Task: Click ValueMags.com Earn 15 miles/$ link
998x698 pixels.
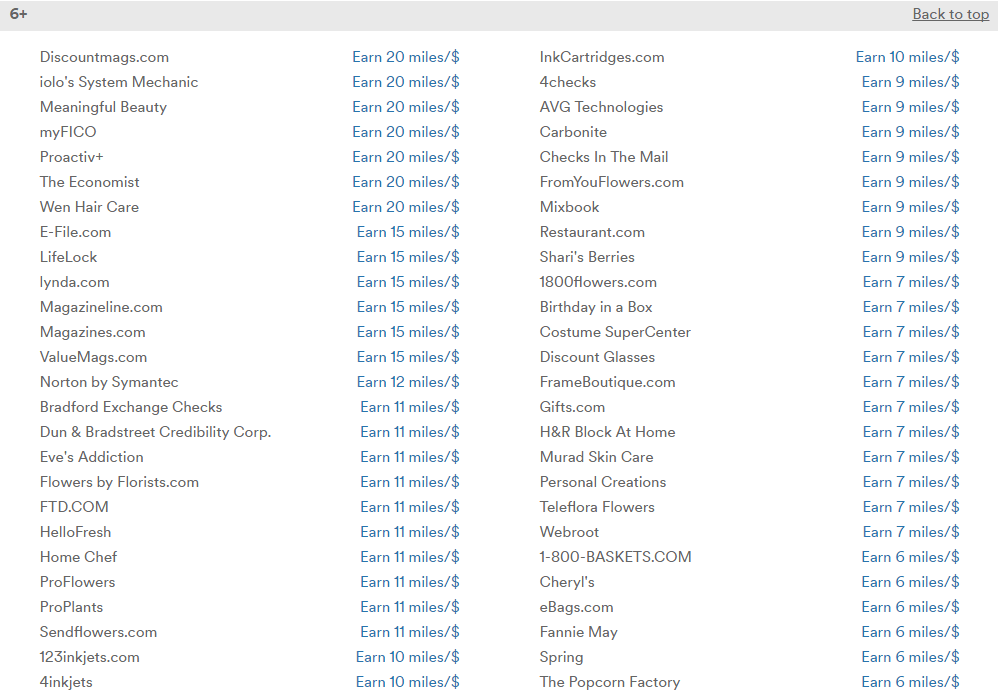Action: click(x=408, y=357)
